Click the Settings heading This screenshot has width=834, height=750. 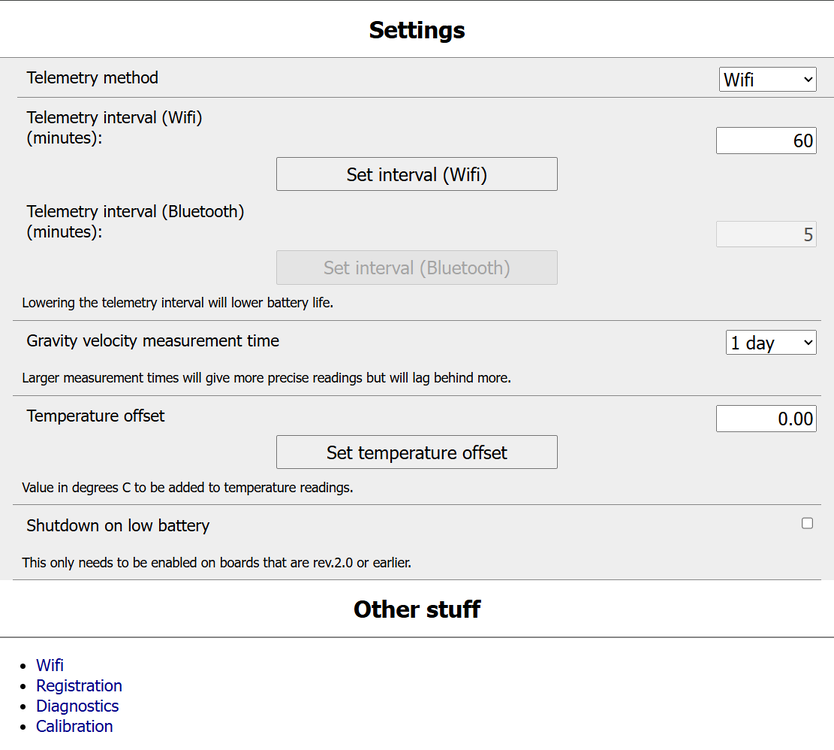click(x=417, y=30)
